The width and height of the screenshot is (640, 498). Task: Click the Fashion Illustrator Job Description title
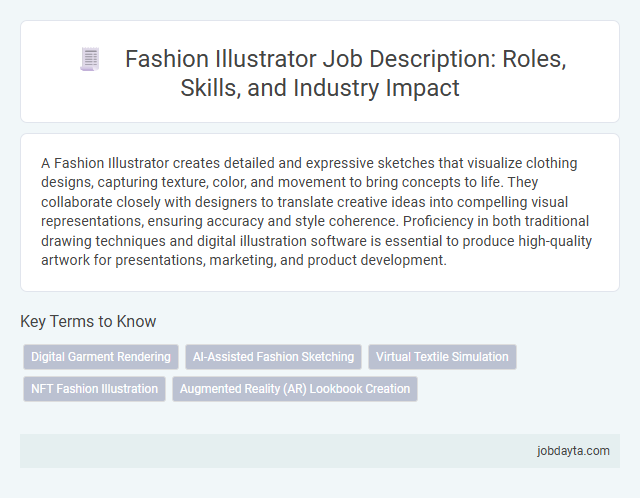[345, 73]
